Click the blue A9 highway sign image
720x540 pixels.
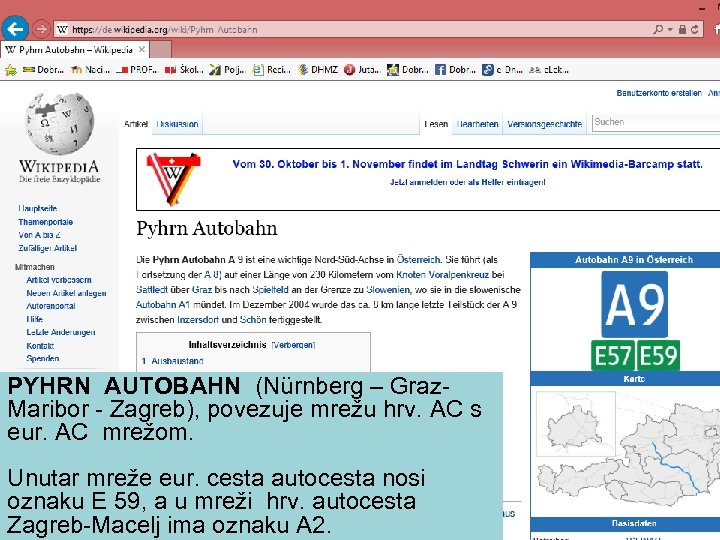635,304
